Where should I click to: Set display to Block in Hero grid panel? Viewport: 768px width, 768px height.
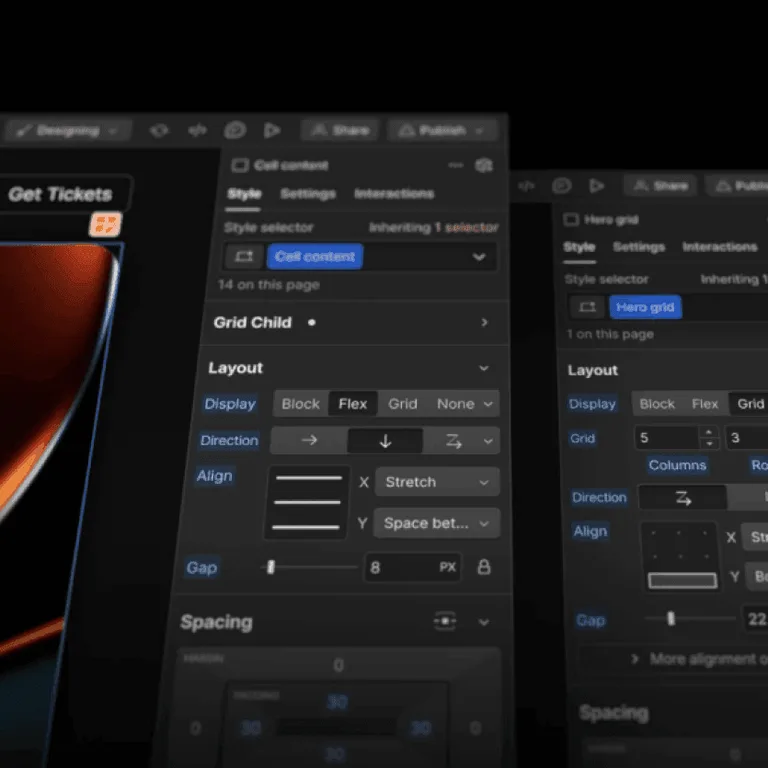657,404
